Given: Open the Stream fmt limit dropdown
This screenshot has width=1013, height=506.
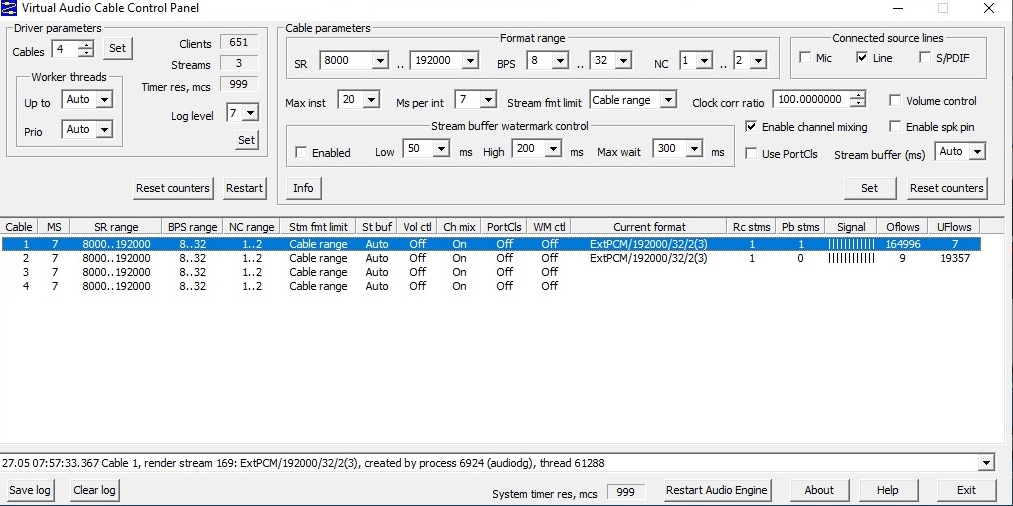Looking at the screenshot, I should tap(668, 100).
